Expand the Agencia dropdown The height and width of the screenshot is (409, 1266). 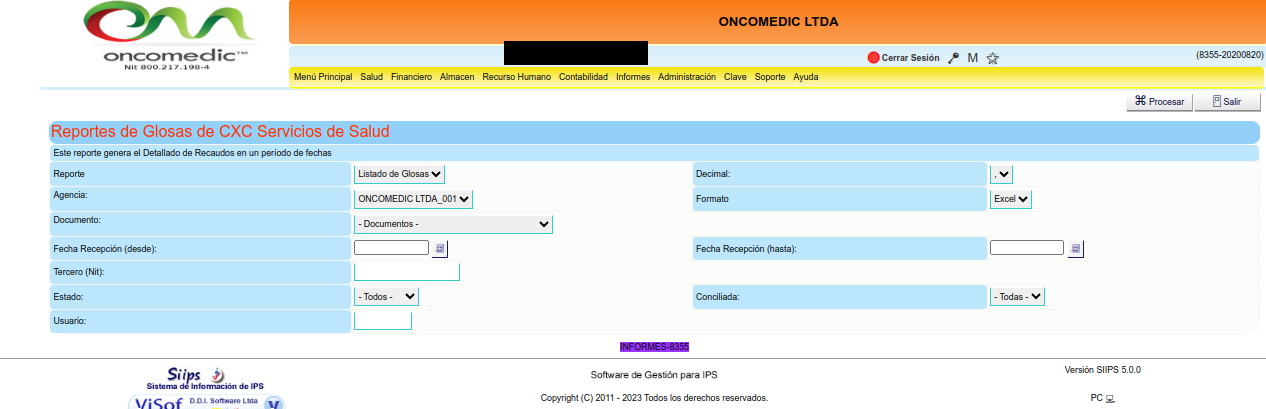(413, 199)
